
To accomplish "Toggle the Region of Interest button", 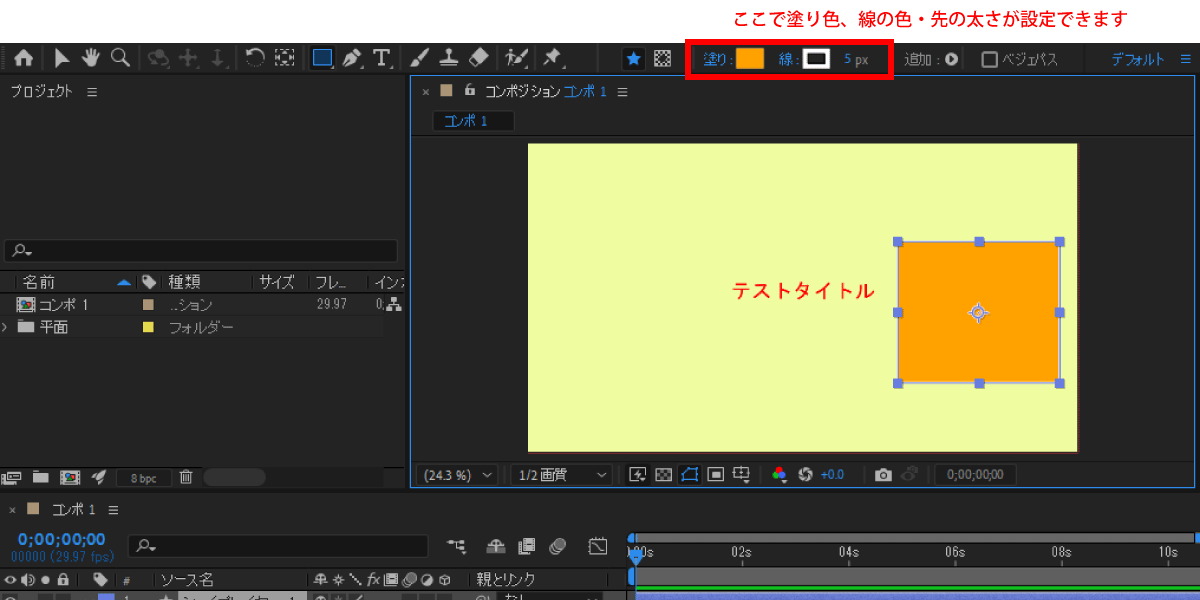I will tap(715, 475).
